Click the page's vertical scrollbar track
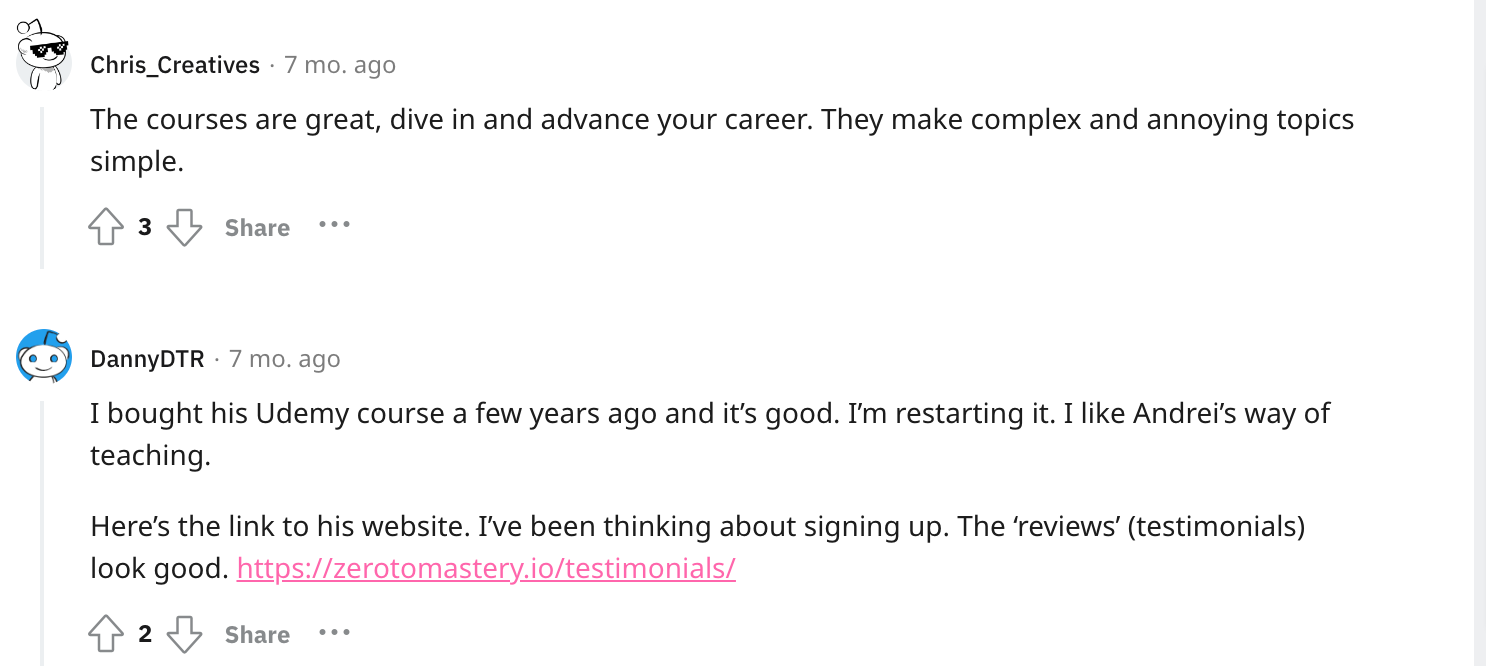The image size is (1486, 666). tap(1480, 333)
